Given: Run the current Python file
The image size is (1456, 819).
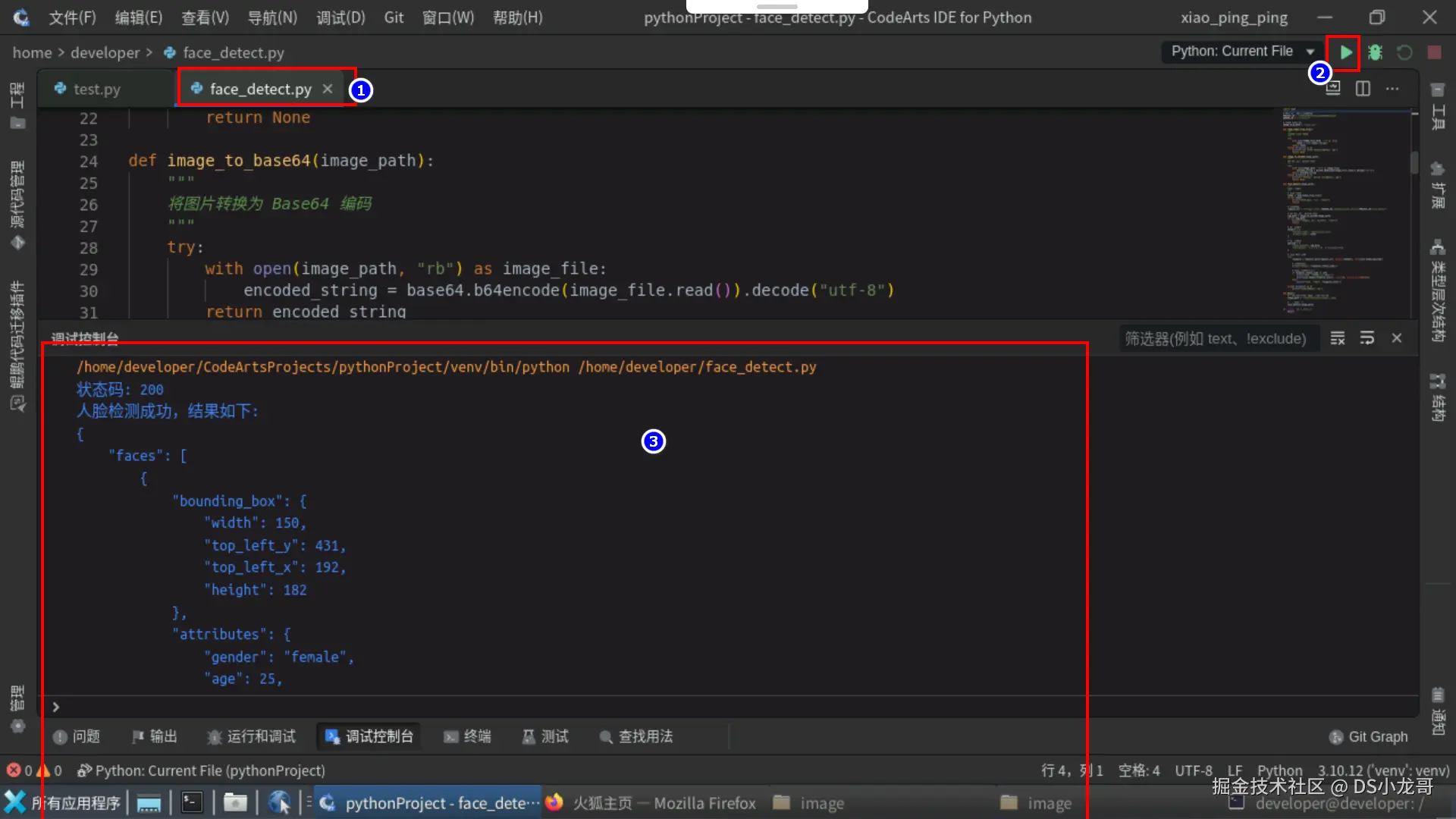Looking at the screenshot, I should click(x=1345, y=52).
